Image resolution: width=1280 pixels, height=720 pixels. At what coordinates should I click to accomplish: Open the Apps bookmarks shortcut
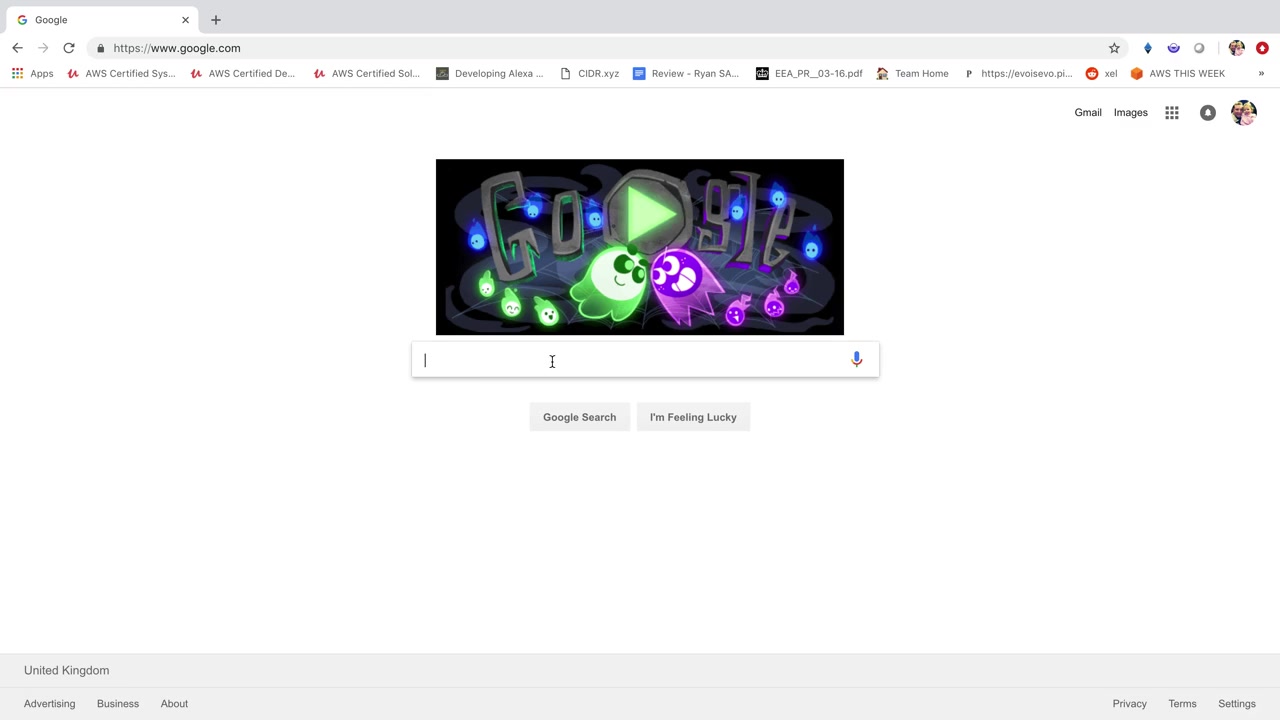click(x=32, y=73)
